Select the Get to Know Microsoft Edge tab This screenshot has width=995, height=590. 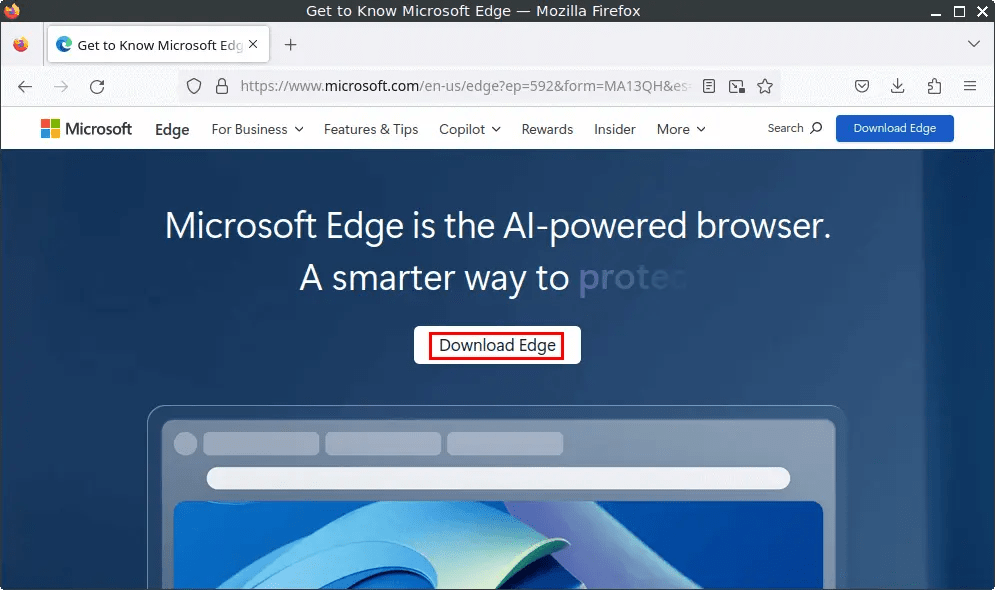159,44
